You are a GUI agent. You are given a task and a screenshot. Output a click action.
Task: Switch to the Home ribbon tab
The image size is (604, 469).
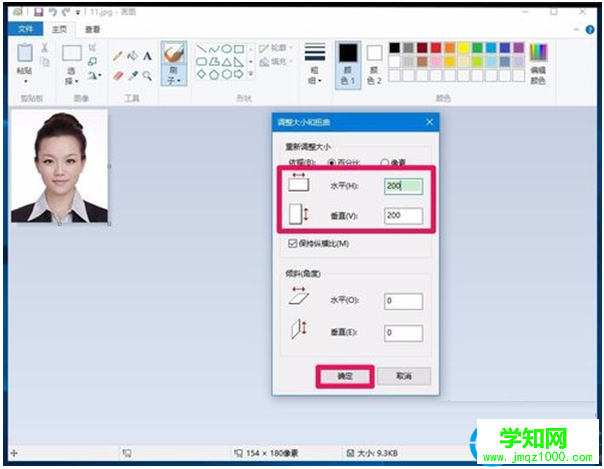point(59,29)
